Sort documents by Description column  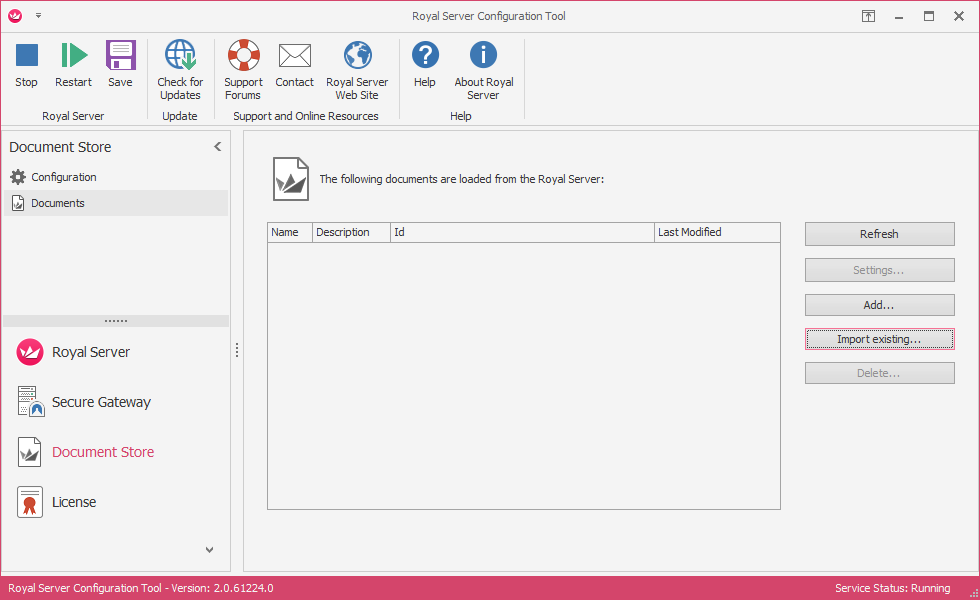click(x=351, y=232)
